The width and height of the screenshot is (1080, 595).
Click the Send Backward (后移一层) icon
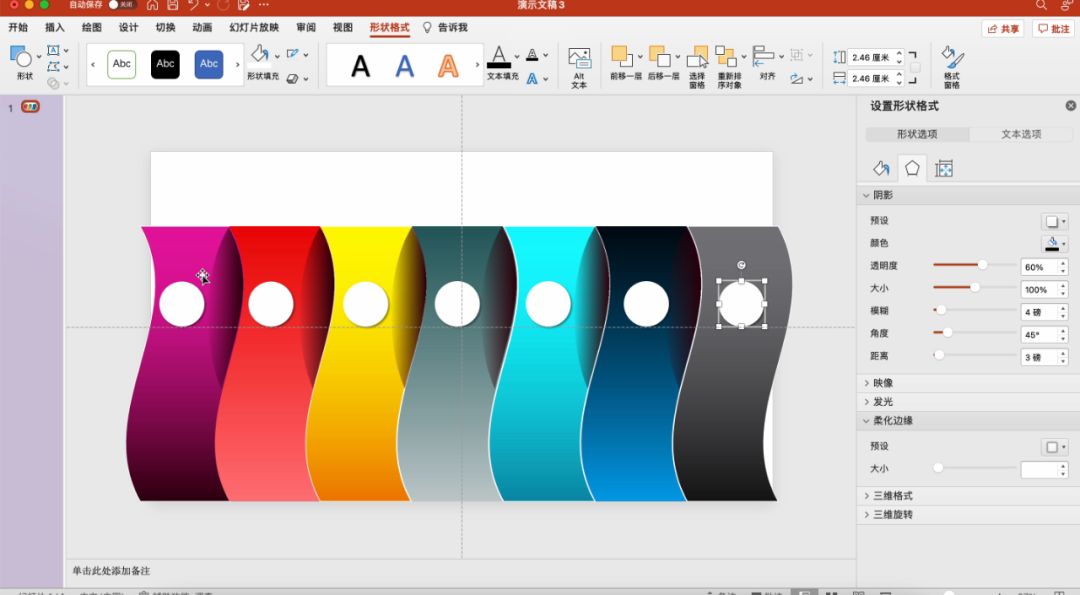(x=659, y=56)
